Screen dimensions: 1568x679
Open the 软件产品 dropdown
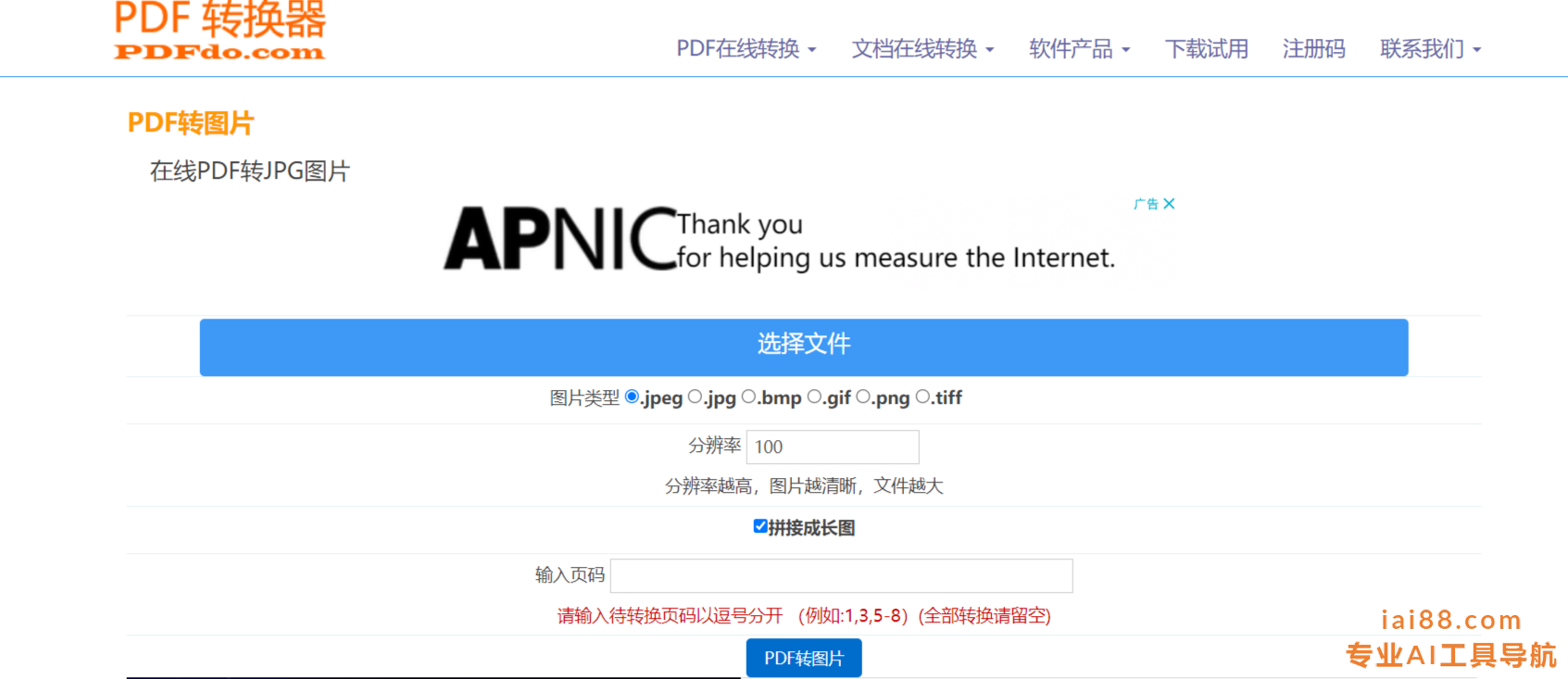coord(1079,48)
